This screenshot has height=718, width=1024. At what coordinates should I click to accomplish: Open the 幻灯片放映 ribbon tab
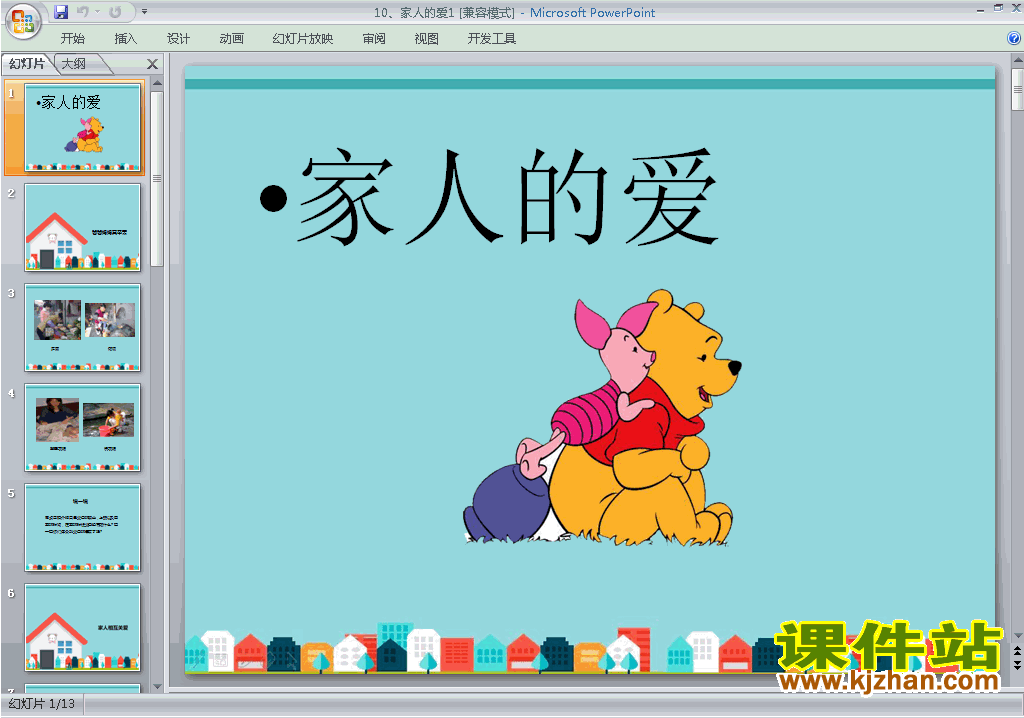pos(302,39)
